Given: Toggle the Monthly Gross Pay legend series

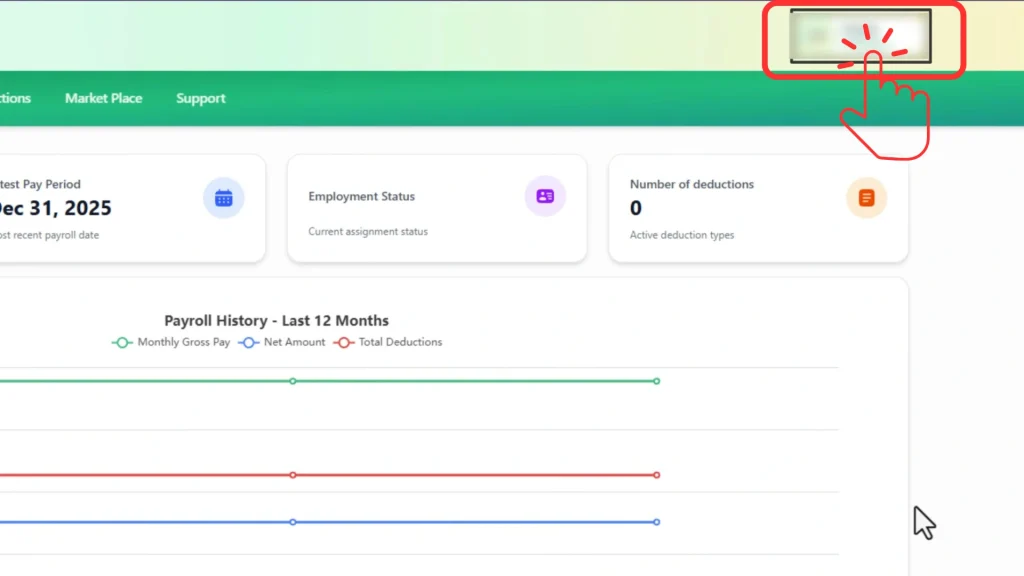Looking at the screenshot, I should pyautogui.click(x=171, y=342).
